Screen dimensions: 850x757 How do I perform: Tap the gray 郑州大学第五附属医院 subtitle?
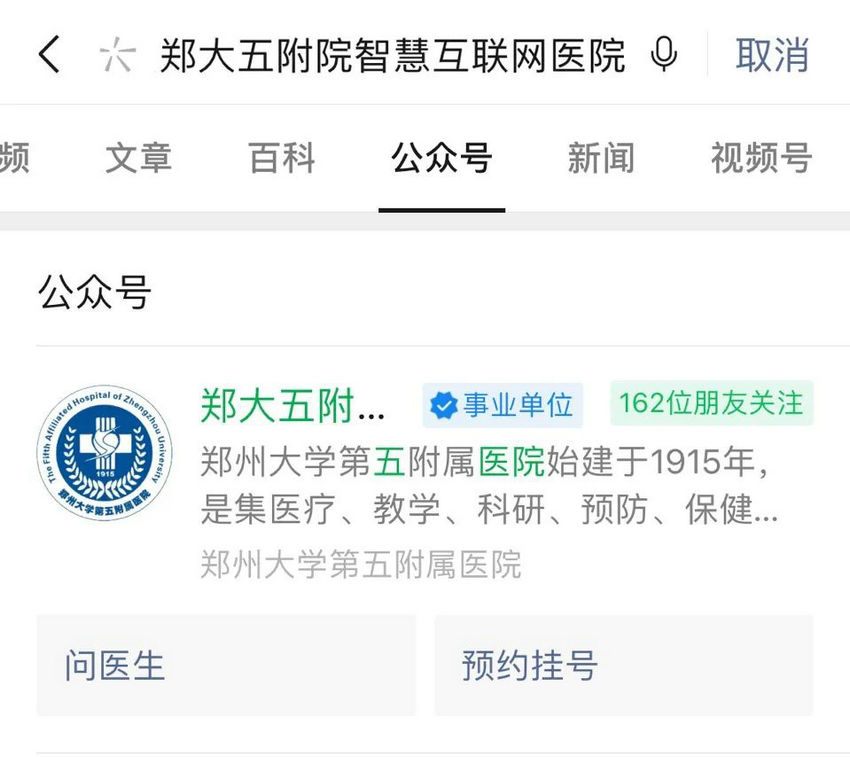coord(360,564)
